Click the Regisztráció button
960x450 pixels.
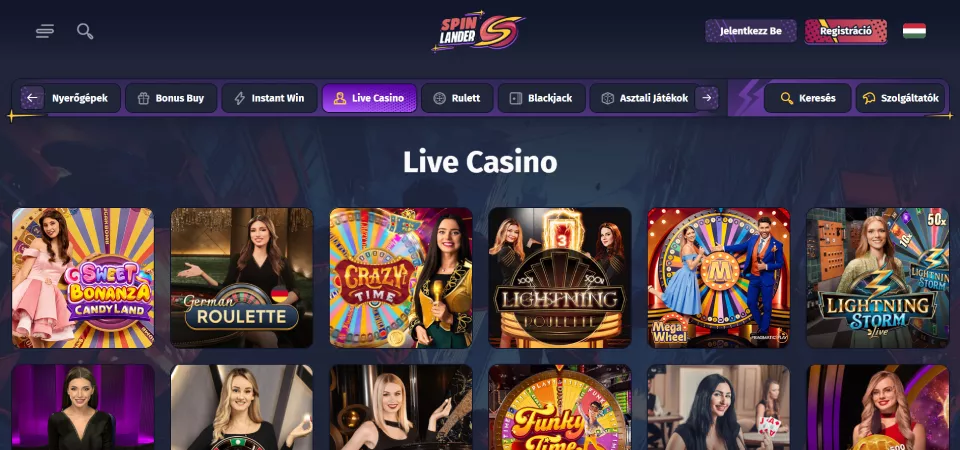(846, 31)
